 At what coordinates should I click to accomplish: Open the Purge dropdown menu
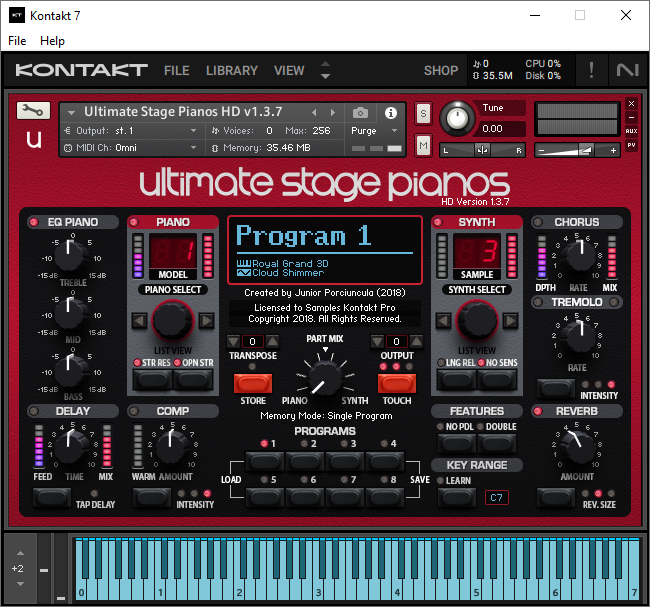(x=374, y=131)
